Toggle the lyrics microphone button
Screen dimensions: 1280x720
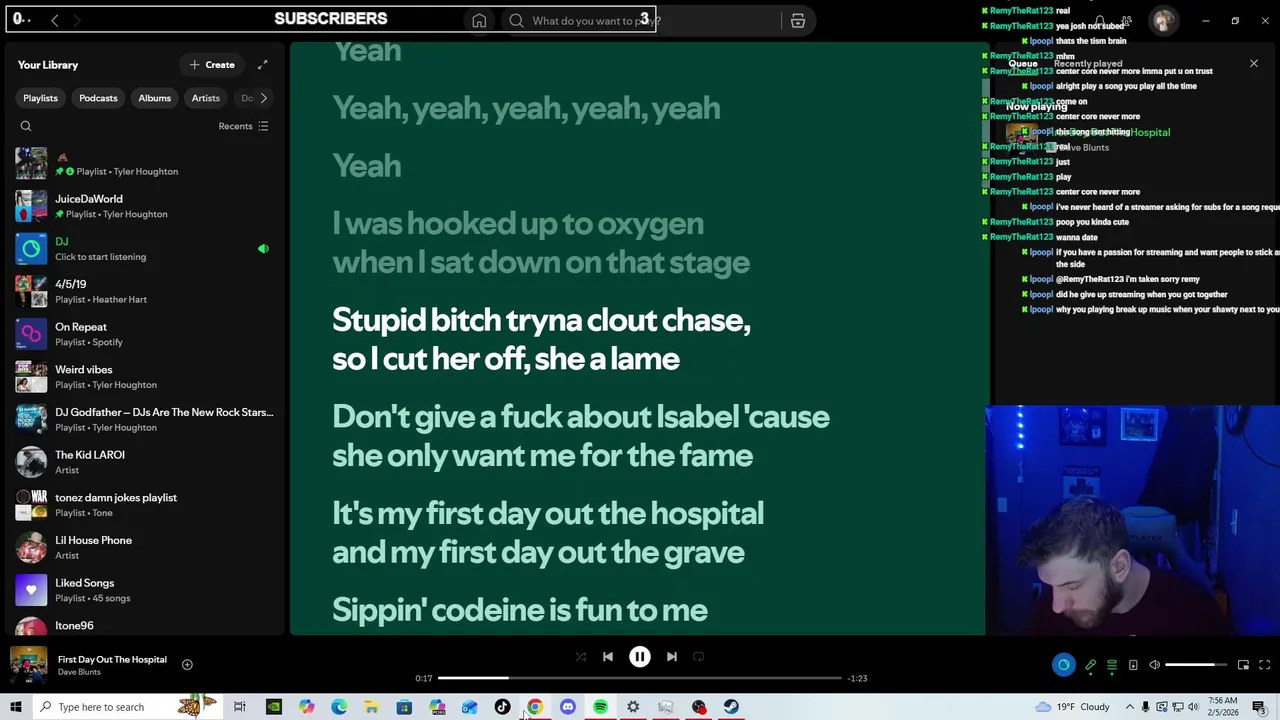click(x=1091, y=665)
